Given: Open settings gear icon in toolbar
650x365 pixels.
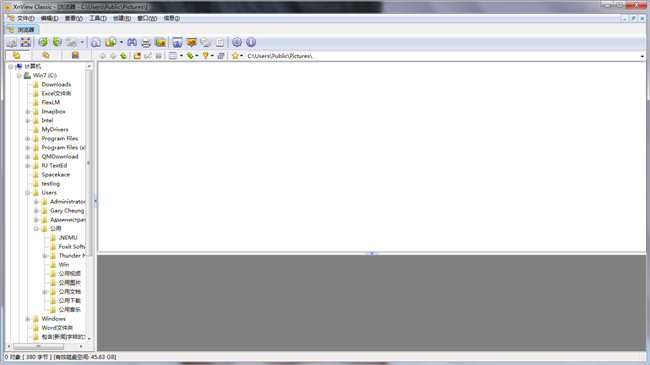Looking at the screenshot, I should click(x=237, y=42).
